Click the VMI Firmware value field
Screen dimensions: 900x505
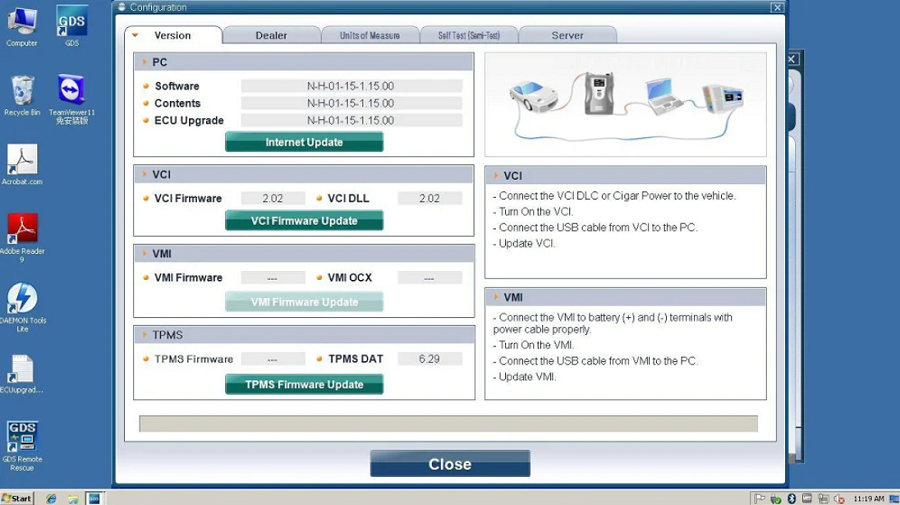(273, 278)
